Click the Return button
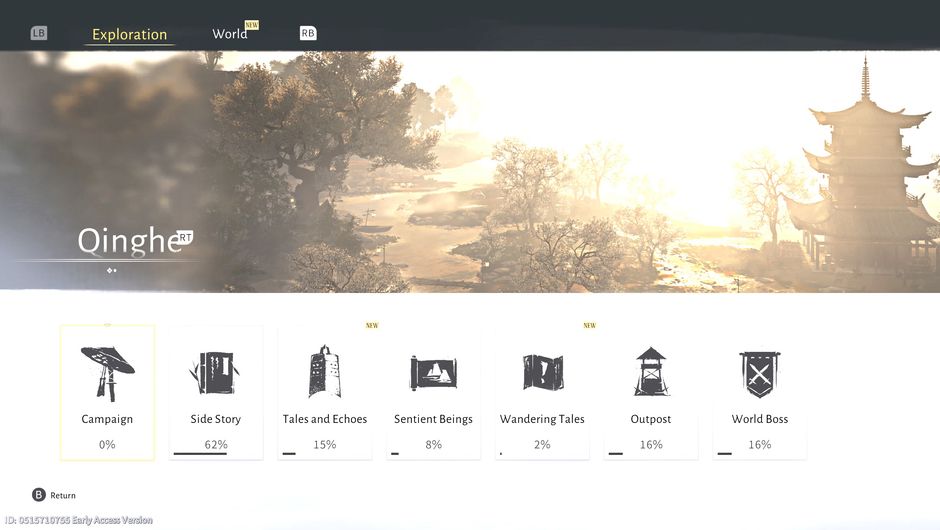Image resolution: width=940 pixels, height=530 pixels. coord(63,495)
